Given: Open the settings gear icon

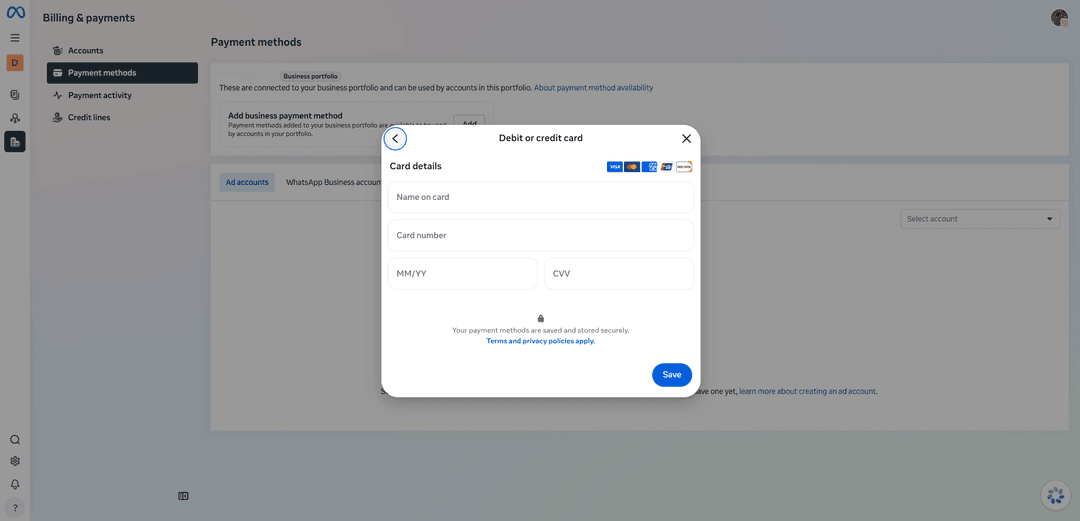Looking at the screenshot, I should (x=15, y=461).
